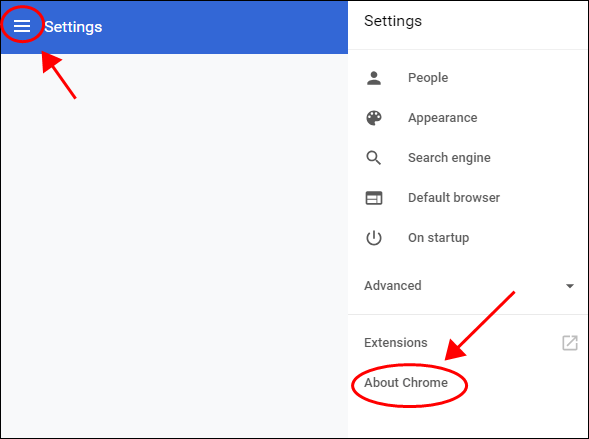Expand the Advanced settings label
Screen dimensions: 589x439
[x=393, y=286]
